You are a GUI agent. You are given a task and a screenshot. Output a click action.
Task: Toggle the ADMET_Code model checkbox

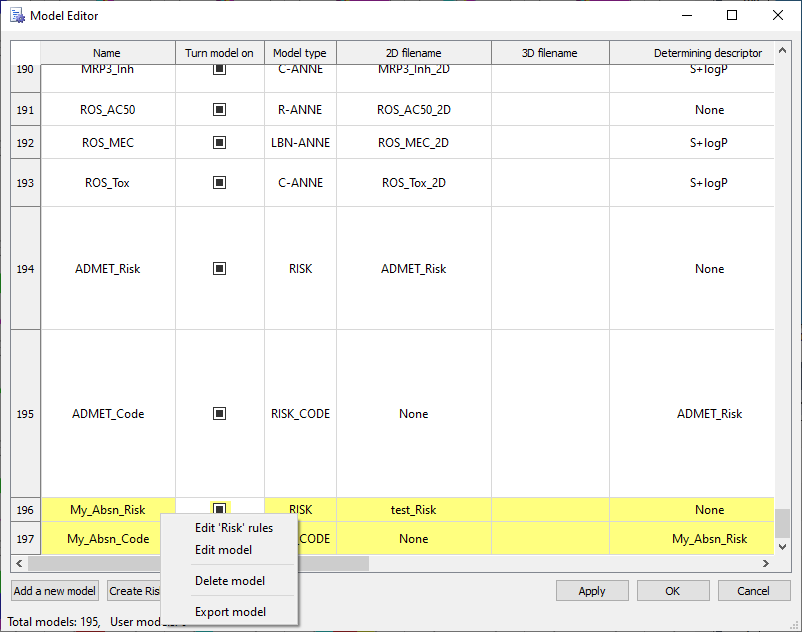tap(219, 414)
